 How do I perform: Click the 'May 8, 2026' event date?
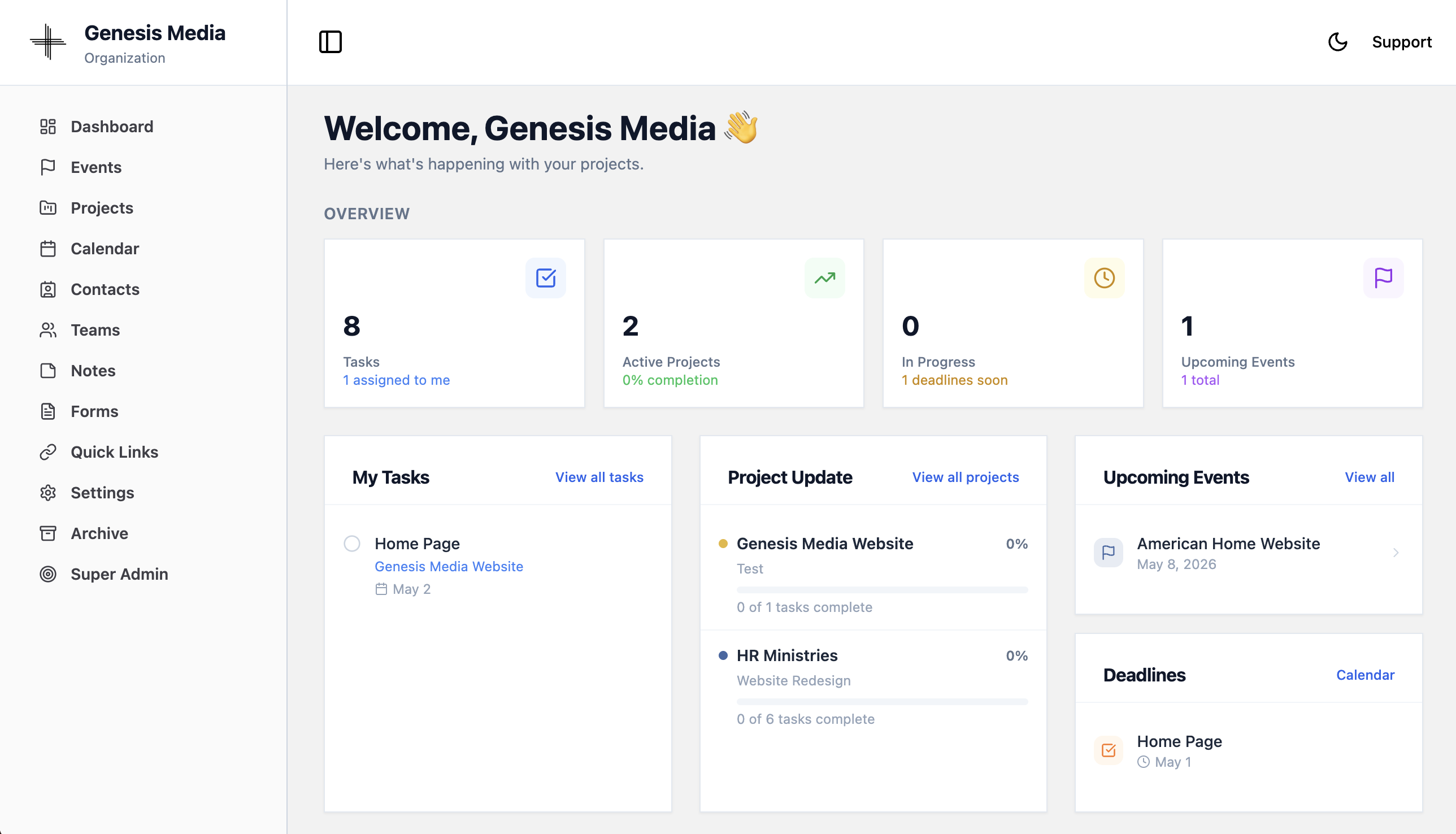[1176, 564]
